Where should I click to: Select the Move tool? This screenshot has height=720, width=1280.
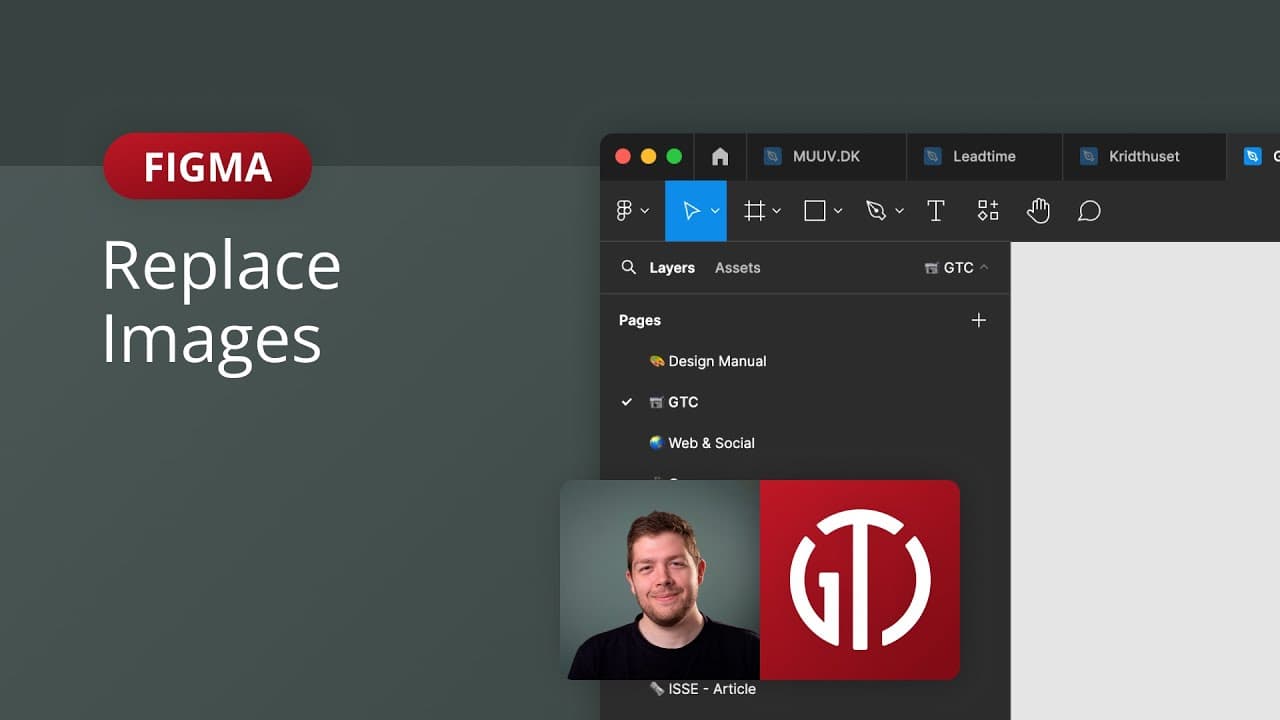tap(692, 211)
